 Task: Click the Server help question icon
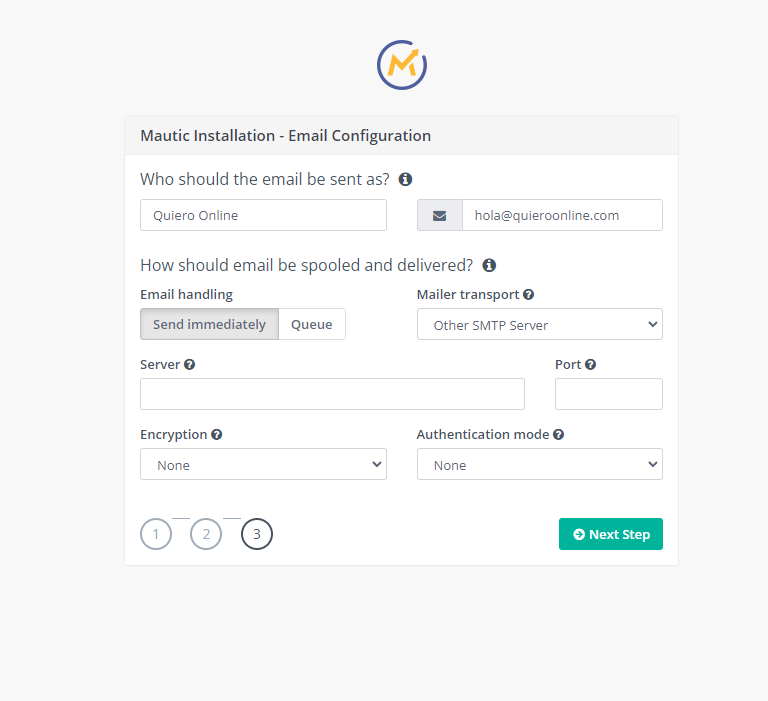(x=190, y=364)
